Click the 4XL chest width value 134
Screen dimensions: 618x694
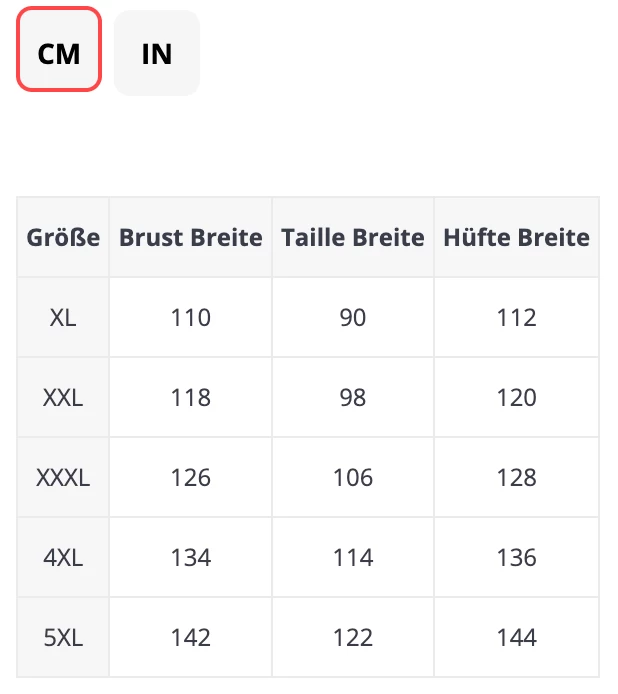[191, 558]
